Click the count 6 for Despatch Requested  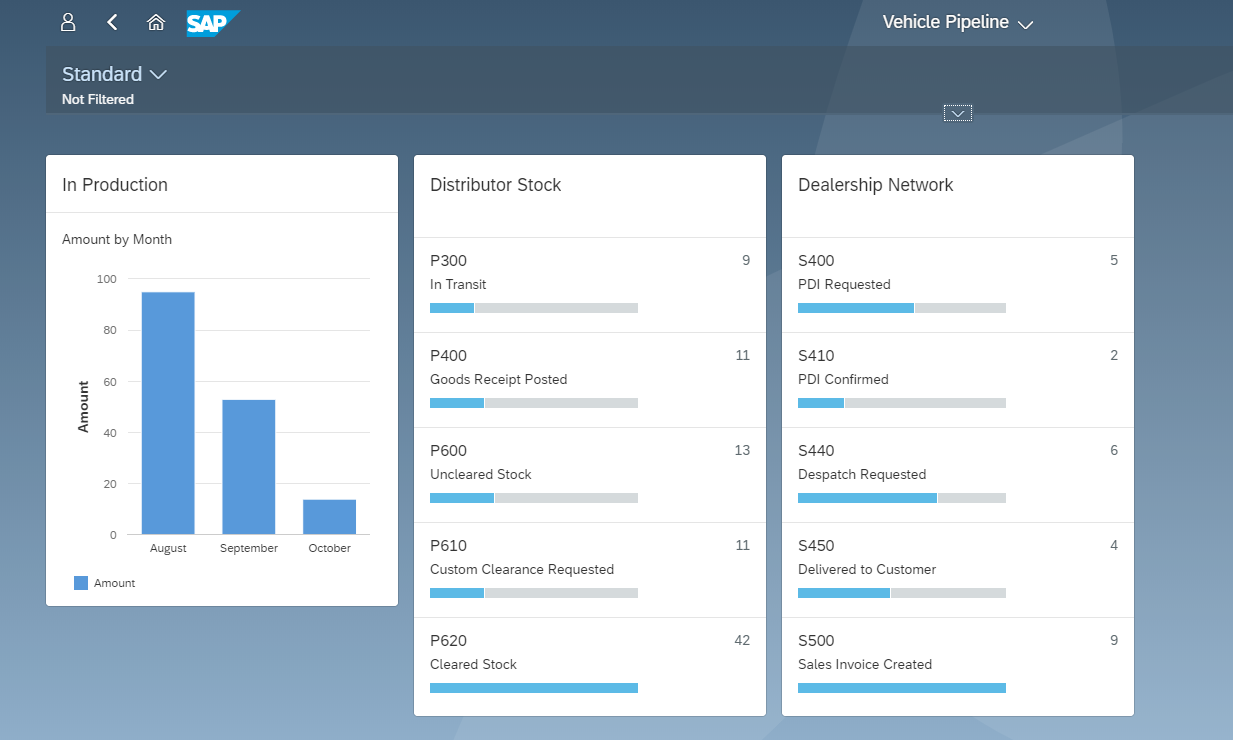[1114, 450]
